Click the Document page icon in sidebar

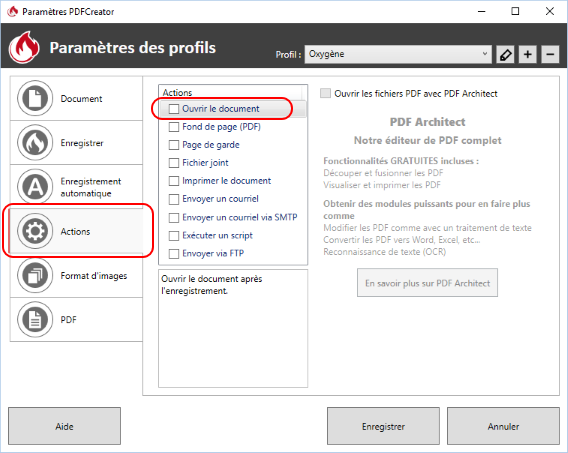pyautogui.click(x=35, y=98)
